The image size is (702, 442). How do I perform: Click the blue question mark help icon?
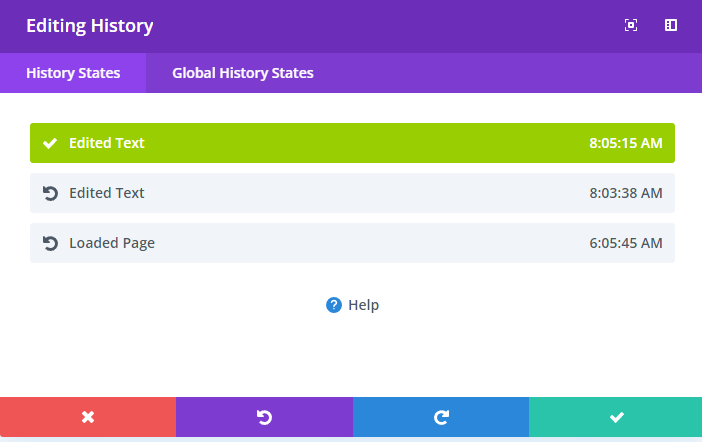334,305
